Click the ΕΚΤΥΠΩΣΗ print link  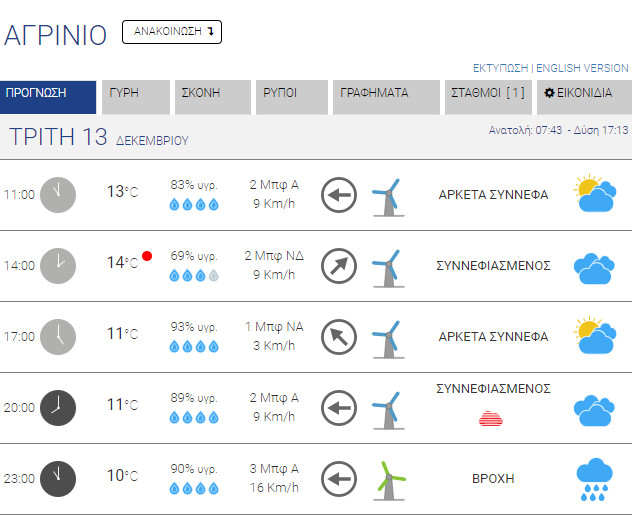[500, 68]
